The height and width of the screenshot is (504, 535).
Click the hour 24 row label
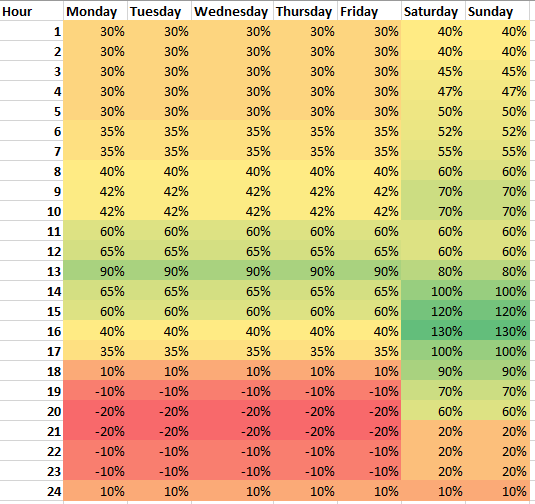31,491
